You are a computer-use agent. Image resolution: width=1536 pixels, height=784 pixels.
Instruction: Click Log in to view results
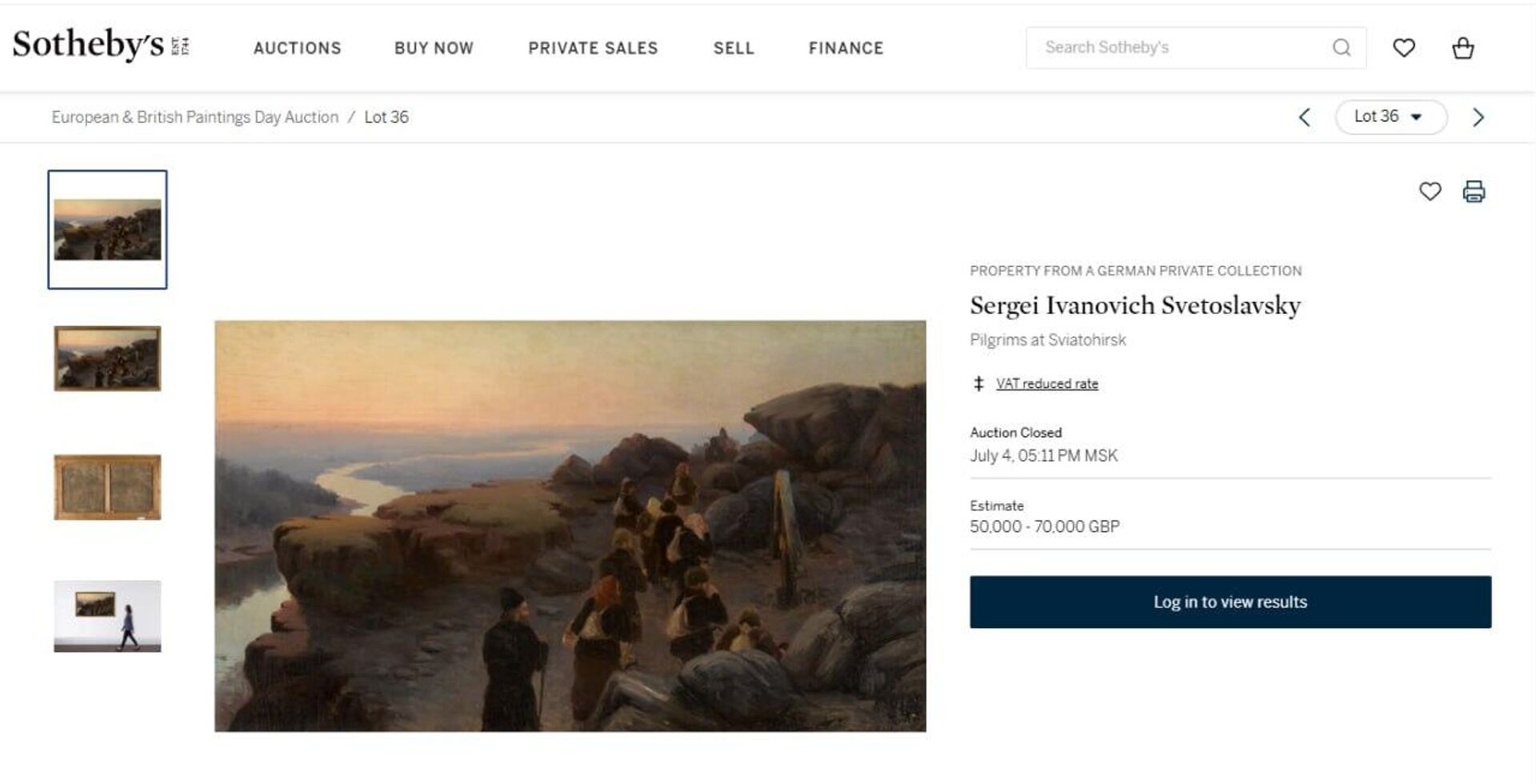click(x=1230, y=602)
